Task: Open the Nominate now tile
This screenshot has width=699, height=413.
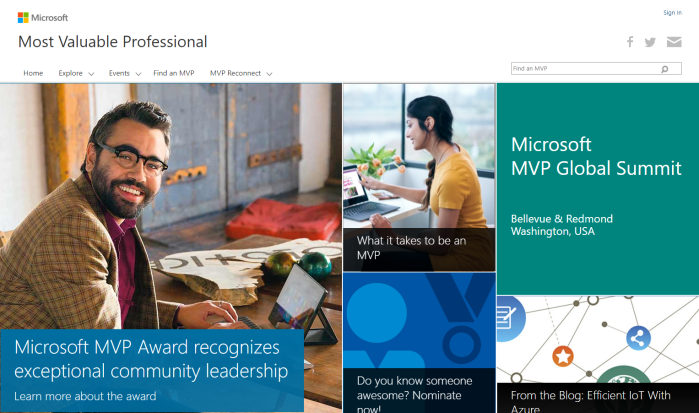Action: coord(419,343)
